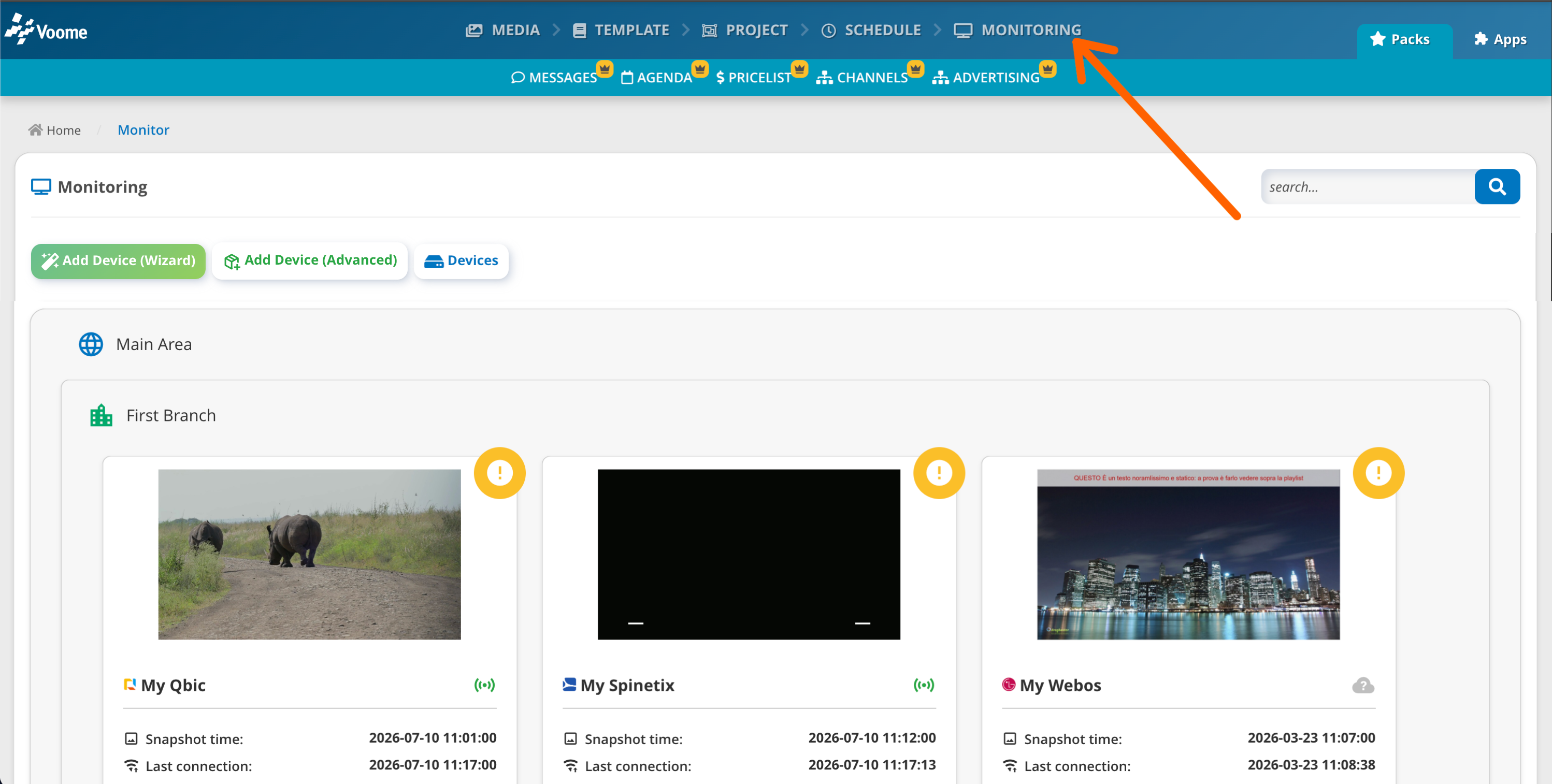
Task: Open the My Webos skyline snapshot
Action: (x=1188, y=555)
